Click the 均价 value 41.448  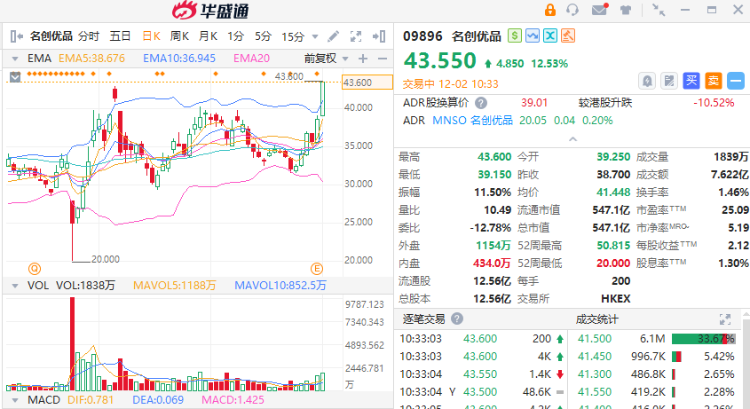pyautogui.click(x=613, y=192)
